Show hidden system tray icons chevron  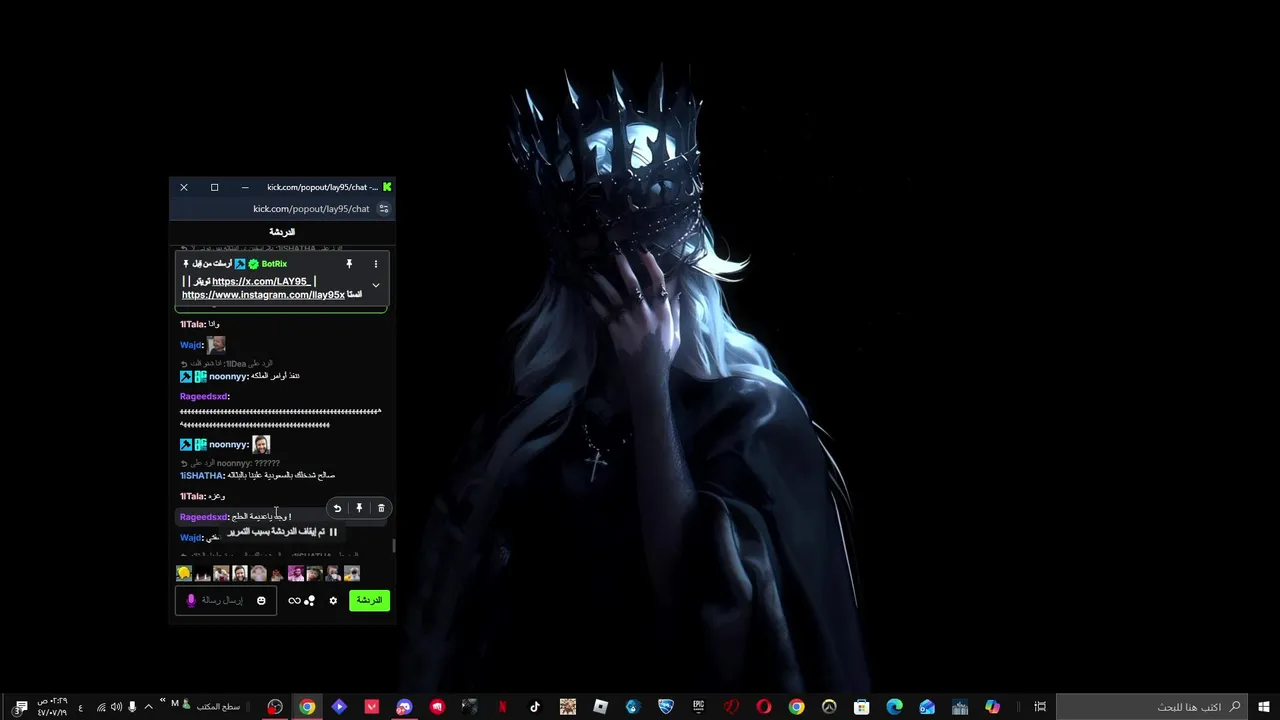[x=148, y=707]
